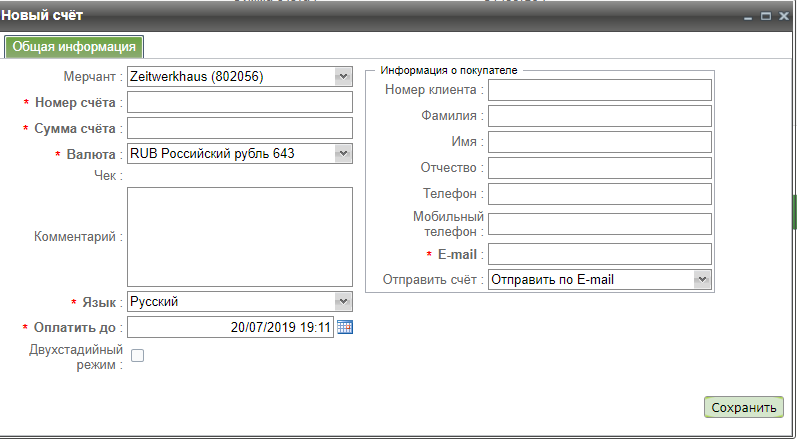Expand the Язык language dropdown
The image size is (797, 440).
pos(343,301)
